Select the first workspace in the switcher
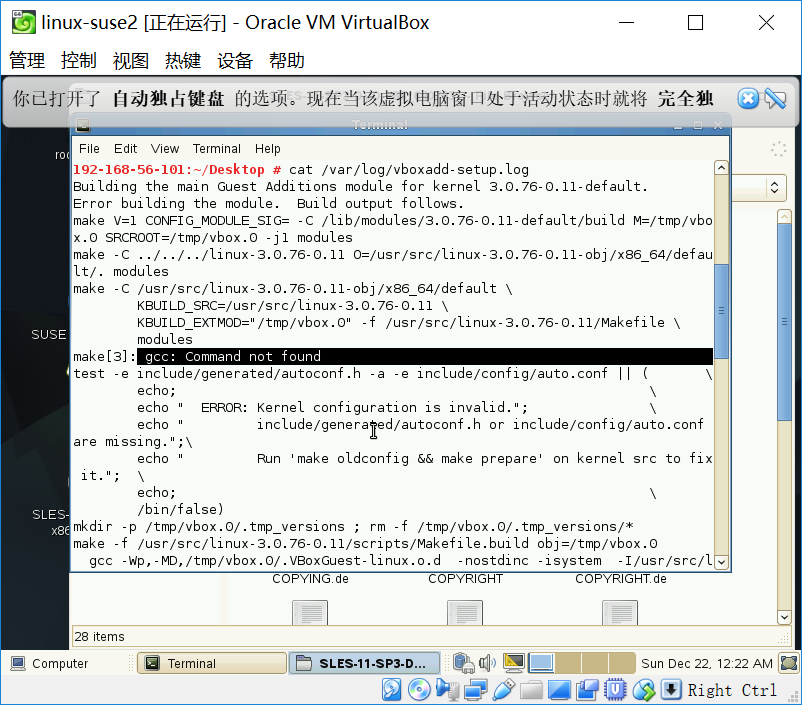 pos(542,663)
